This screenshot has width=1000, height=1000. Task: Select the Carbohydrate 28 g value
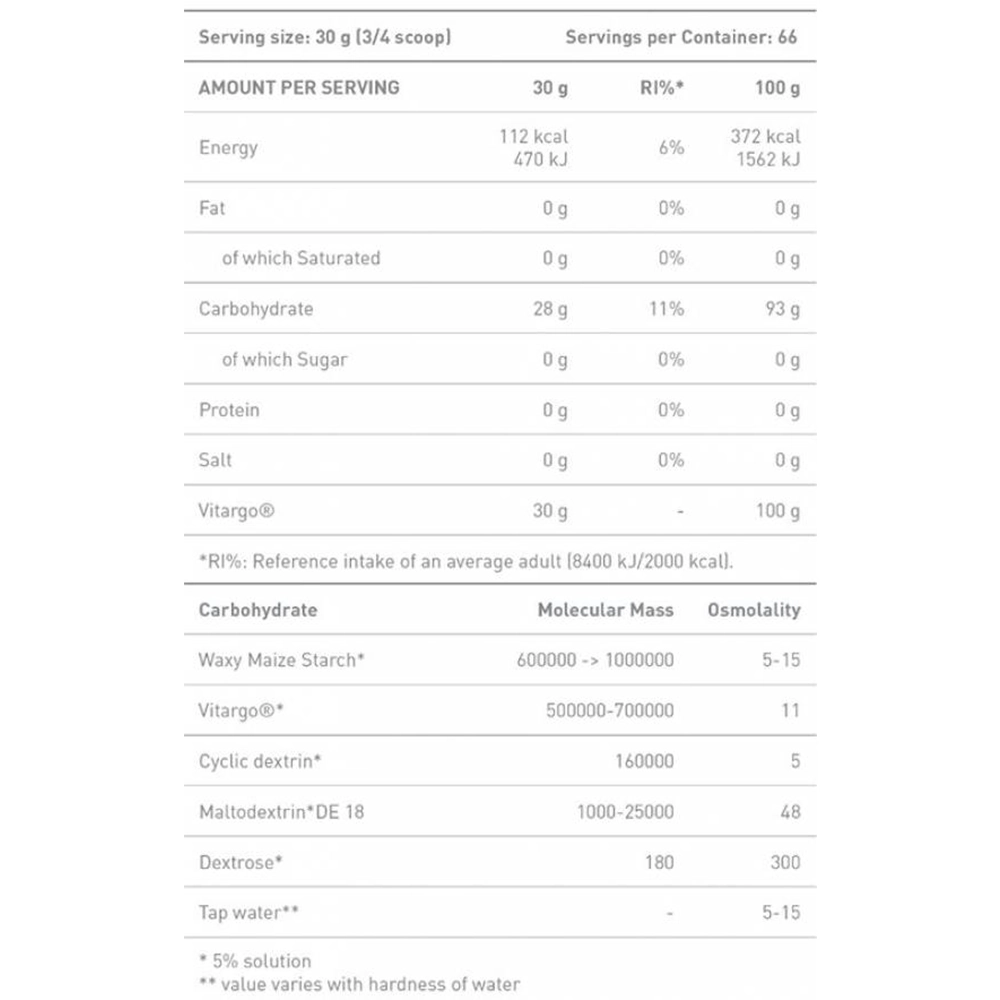[x=550, y=309]
